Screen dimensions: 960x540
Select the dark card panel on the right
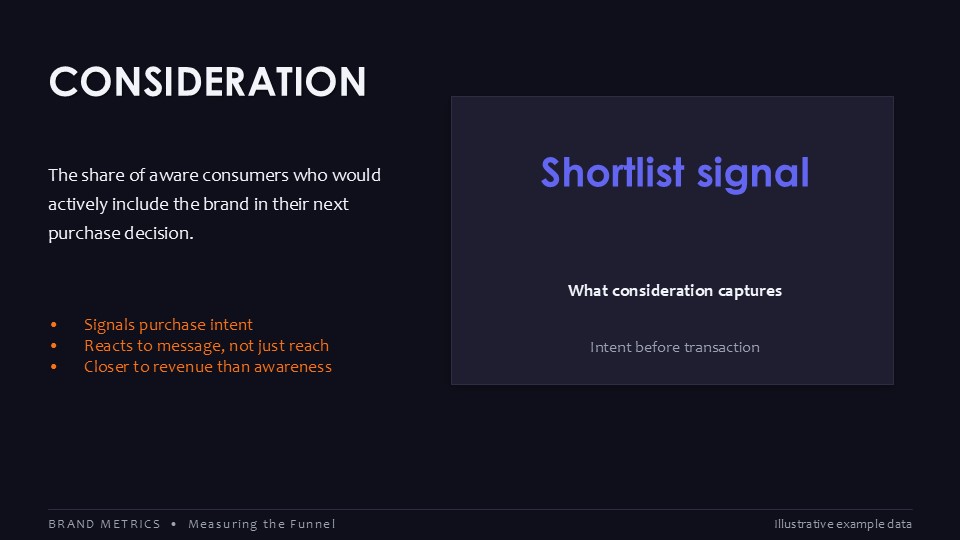click(672, 241)
